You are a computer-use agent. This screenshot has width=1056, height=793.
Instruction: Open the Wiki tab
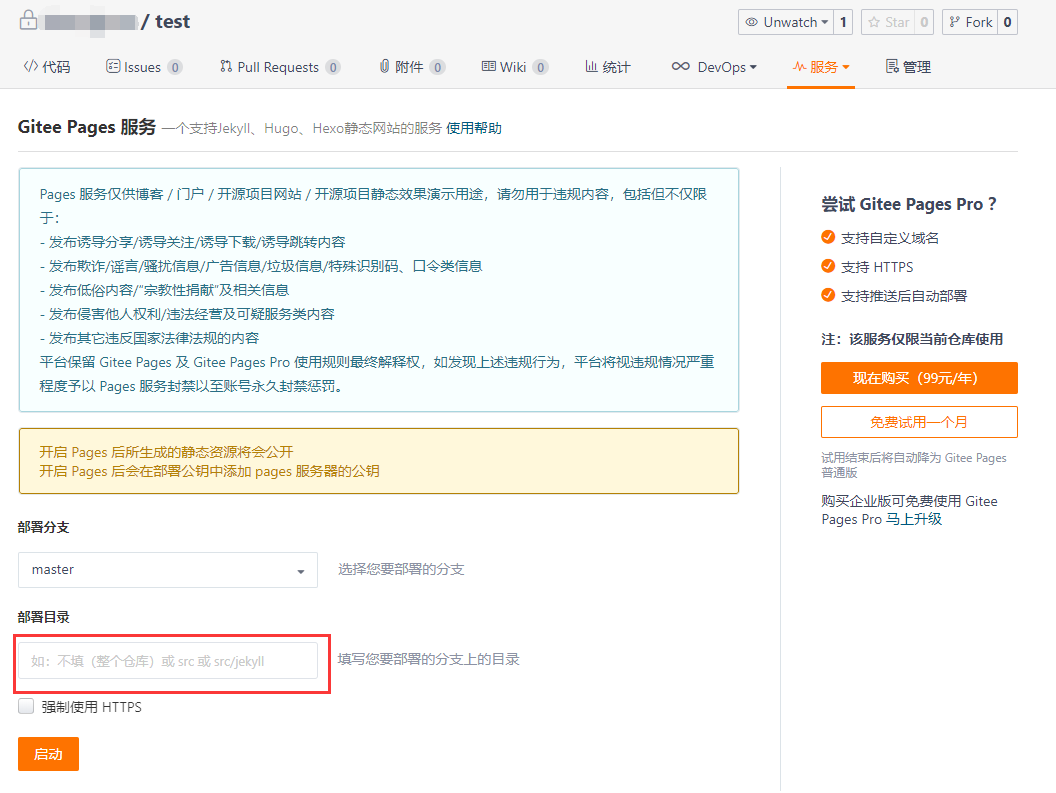pyautogui.click(x=515, y=67)
